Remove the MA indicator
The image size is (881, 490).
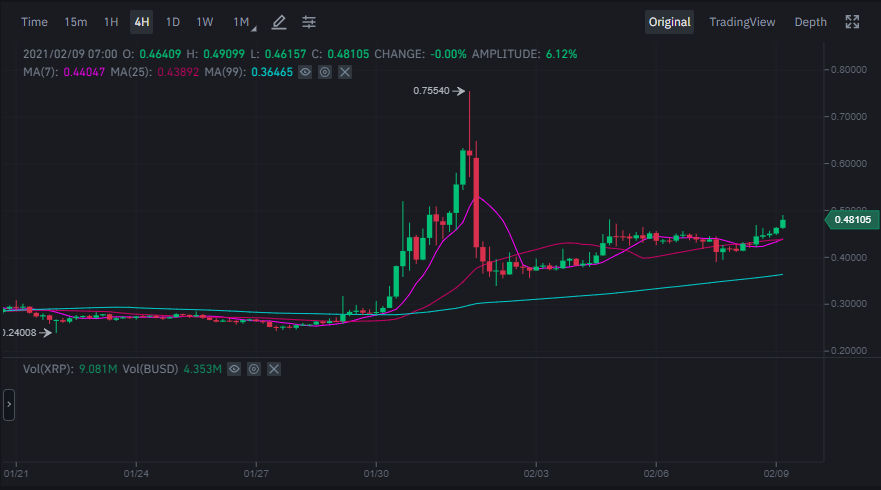[x=345, y=72]
